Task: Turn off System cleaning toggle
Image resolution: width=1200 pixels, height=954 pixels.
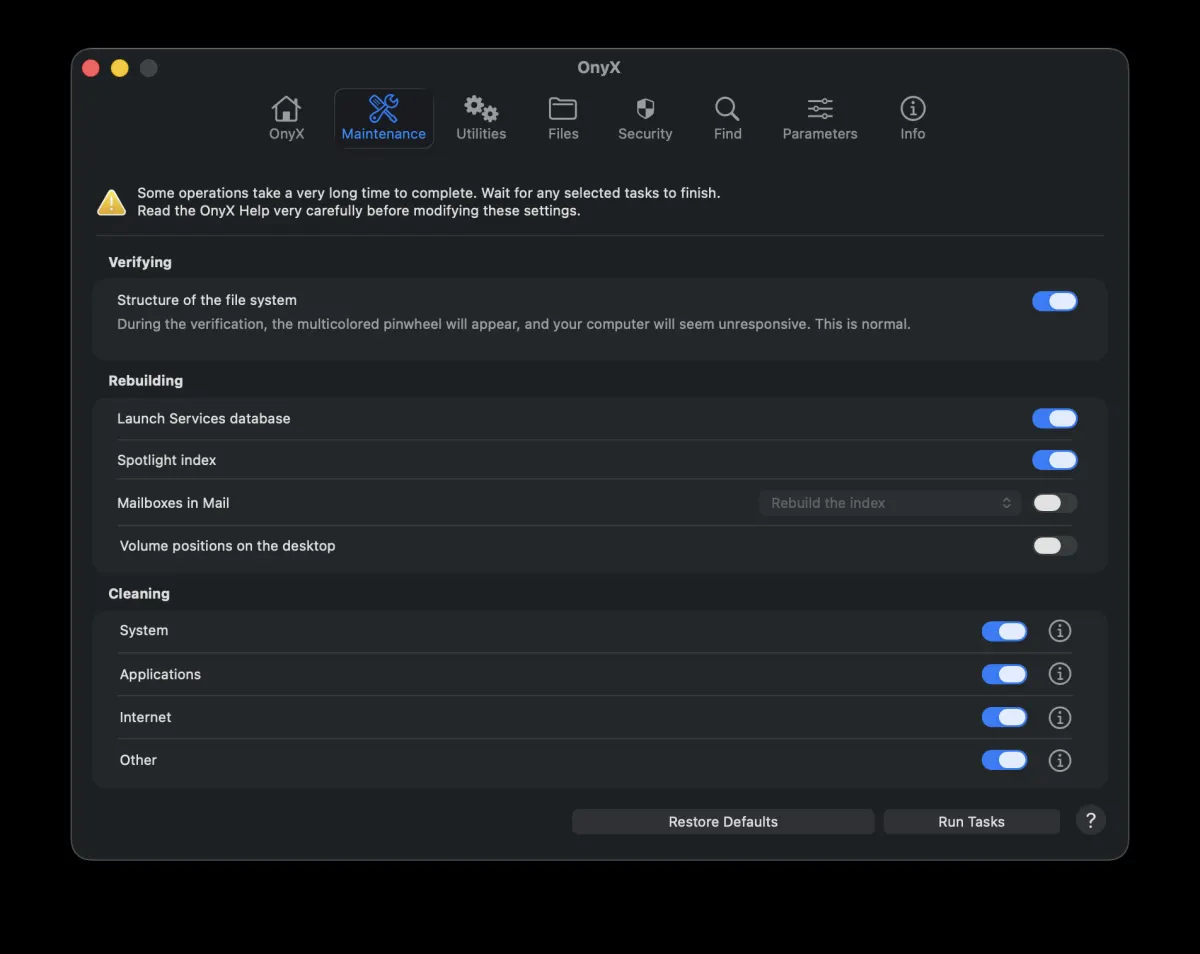Action: [1004, 631]
